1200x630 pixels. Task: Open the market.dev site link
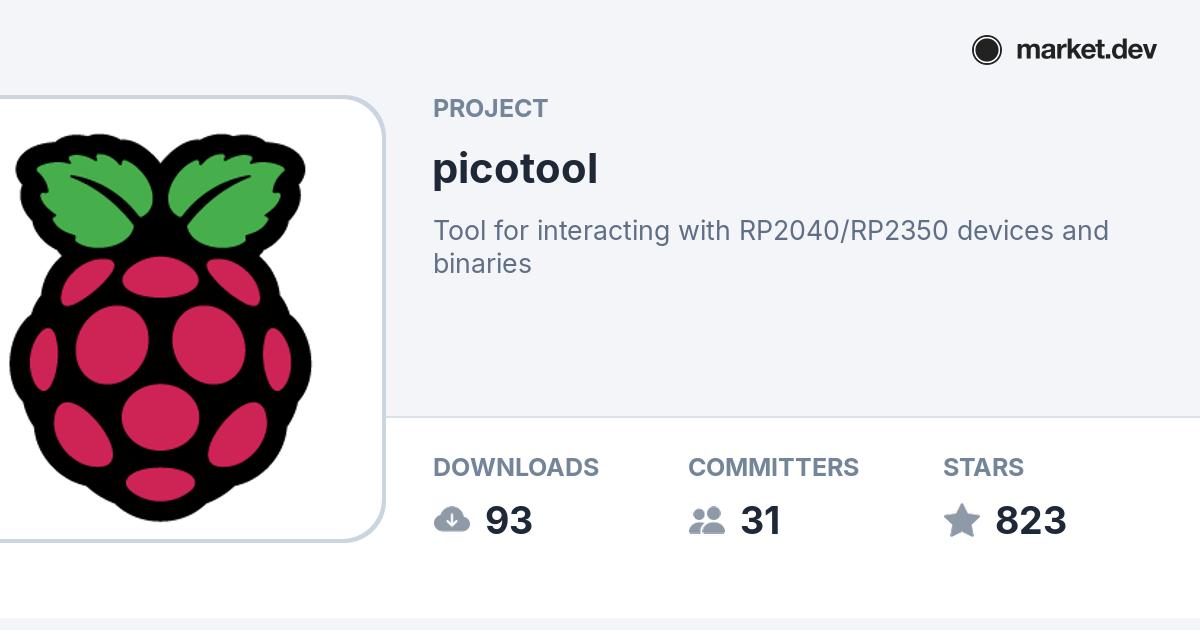1086,50
